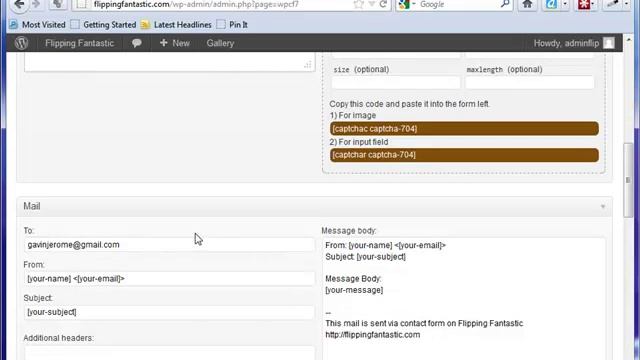
Task: Click inside the Message body textarea
Action: pos(464,299)
